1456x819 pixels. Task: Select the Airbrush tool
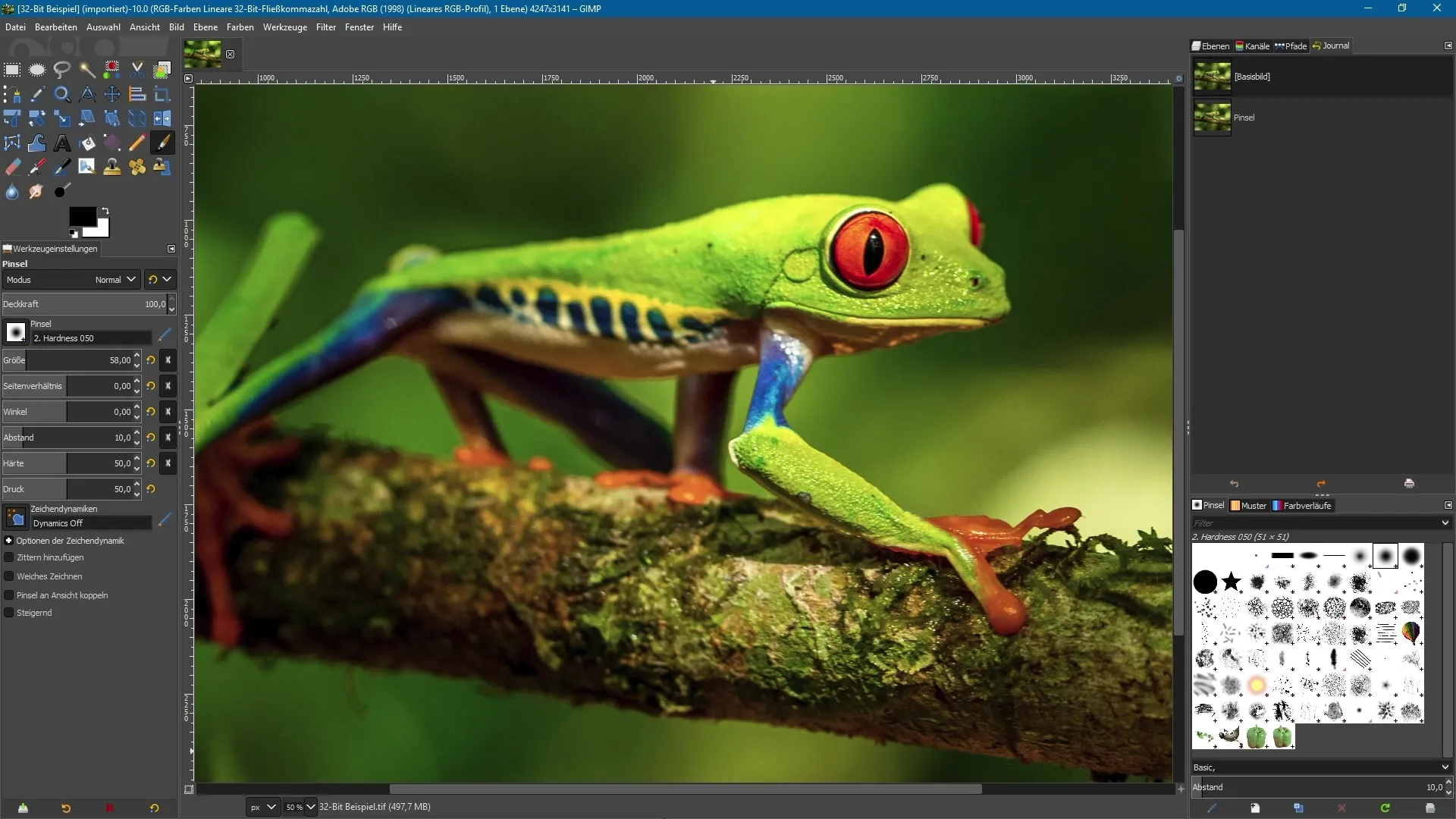(x=37, y=167)
